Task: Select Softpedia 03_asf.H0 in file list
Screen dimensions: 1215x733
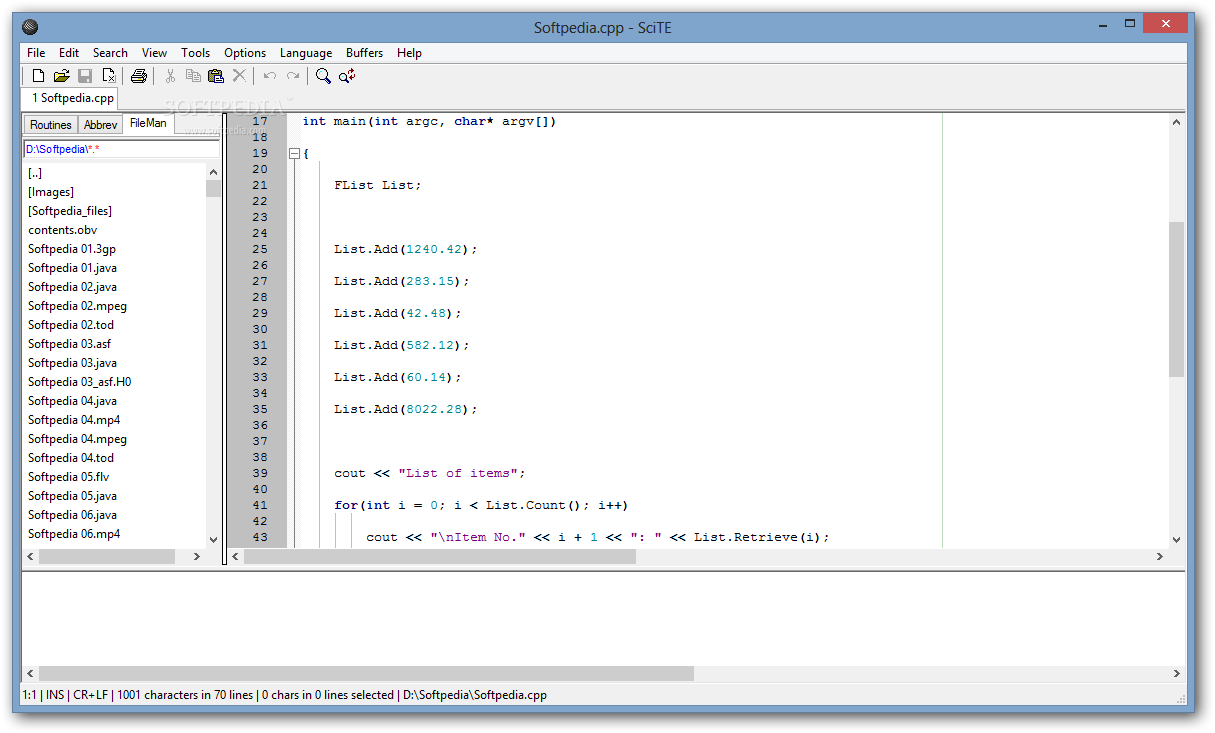Action: [x=79, y=382]
